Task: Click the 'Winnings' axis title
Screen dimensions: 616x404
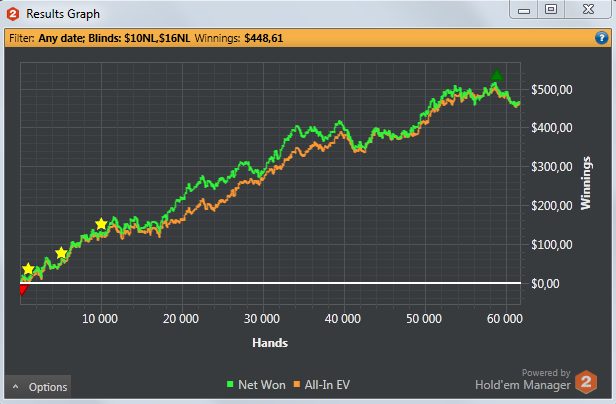Action: tap(586, 183)
